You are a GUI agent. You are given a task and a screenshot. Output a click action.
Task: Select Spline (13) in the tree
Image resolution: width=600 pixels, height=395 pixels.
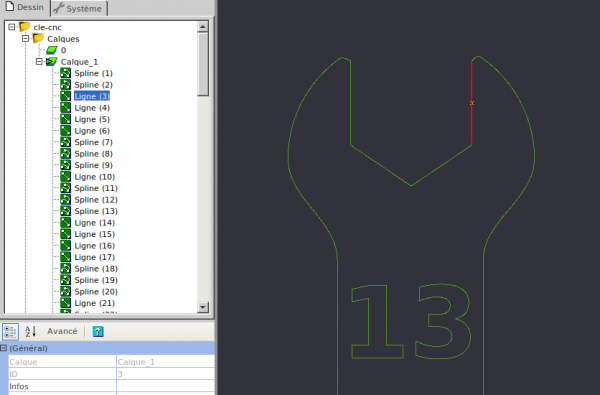click(96, 211)
